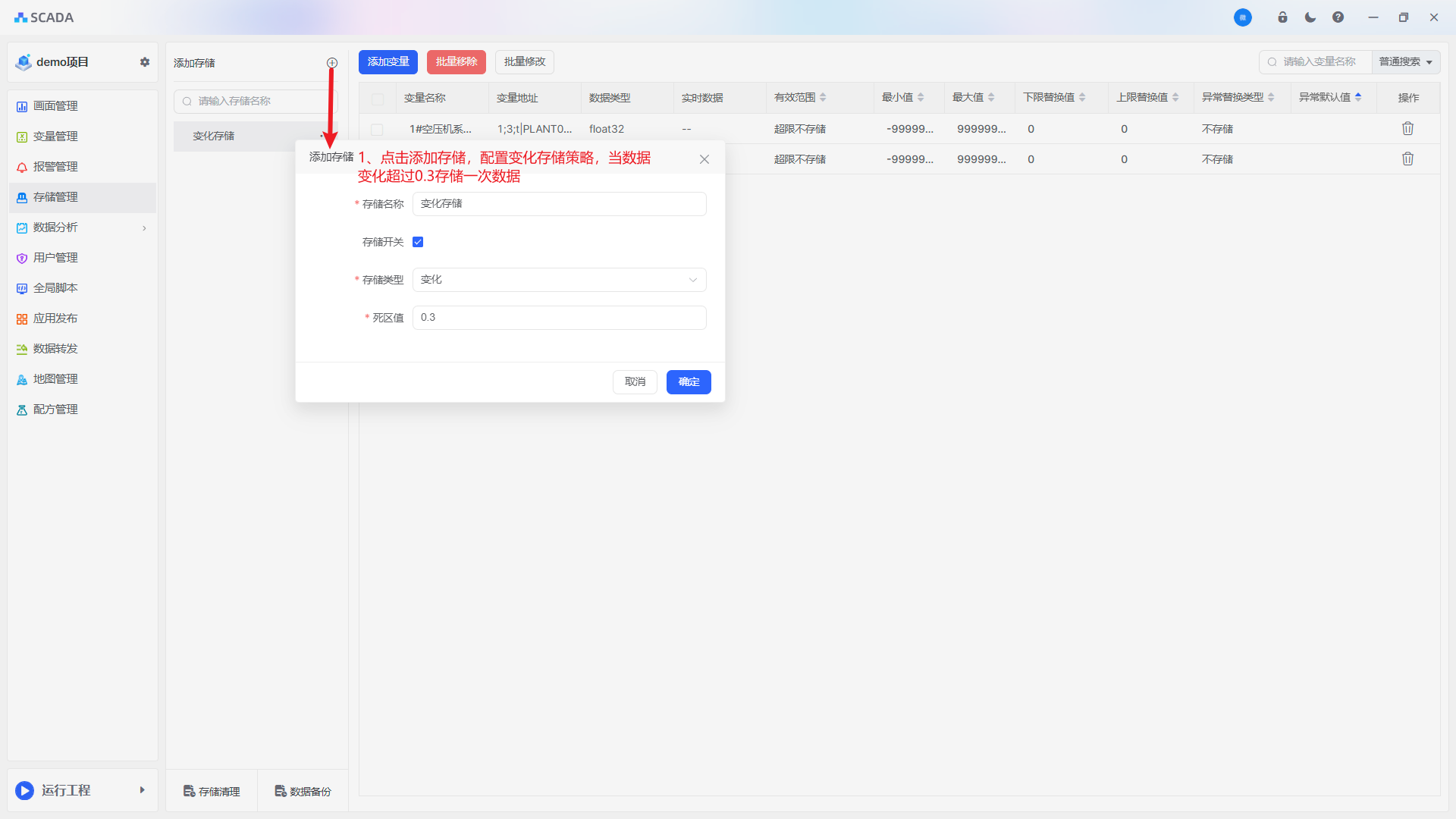
Task: Click 确定 confirm button
Action: (x=688, y=382)
